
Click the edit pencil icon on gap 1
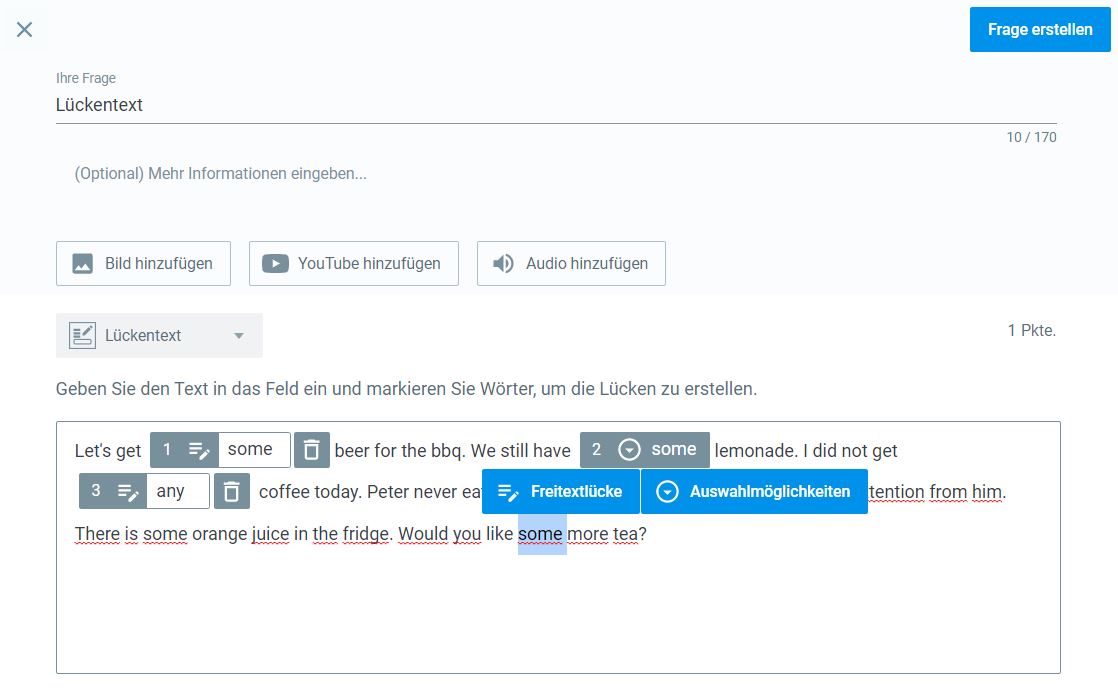click(199, 450)
